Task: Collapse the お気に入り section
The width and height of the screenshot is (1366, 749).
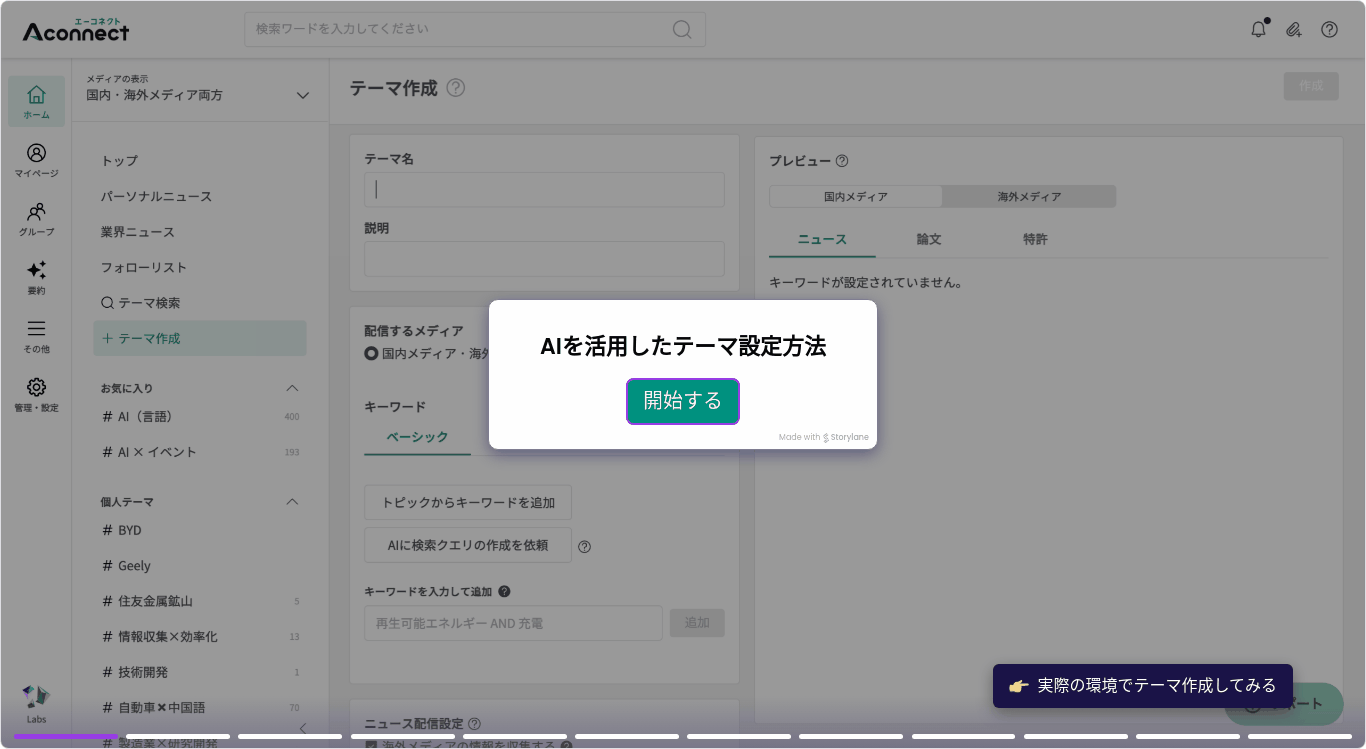Action: coord(292,388)
